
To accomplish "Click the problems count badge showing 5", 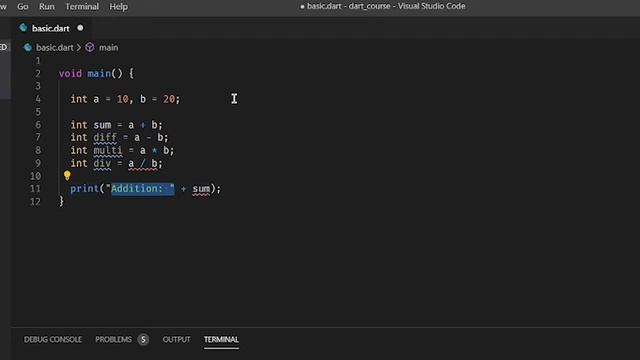I will coord(143,340).
